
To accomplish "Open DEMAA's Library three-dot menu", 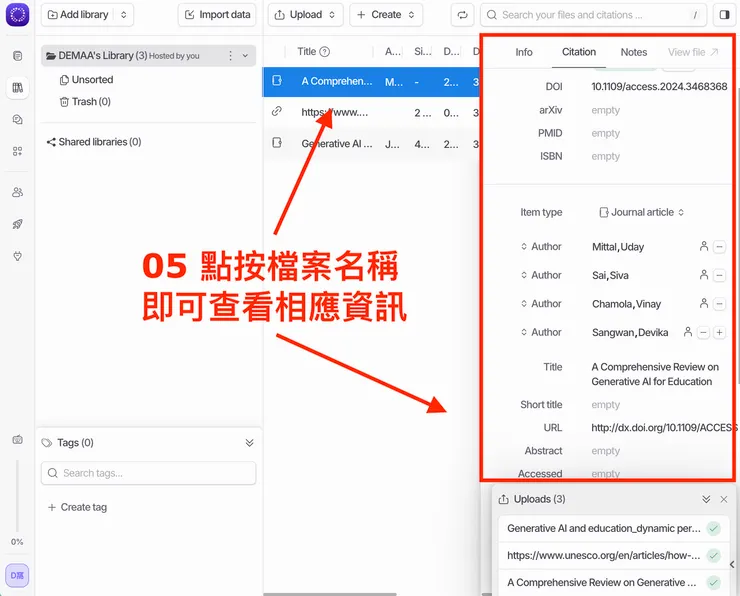I will pyautogui.click(x=230, y=56).
